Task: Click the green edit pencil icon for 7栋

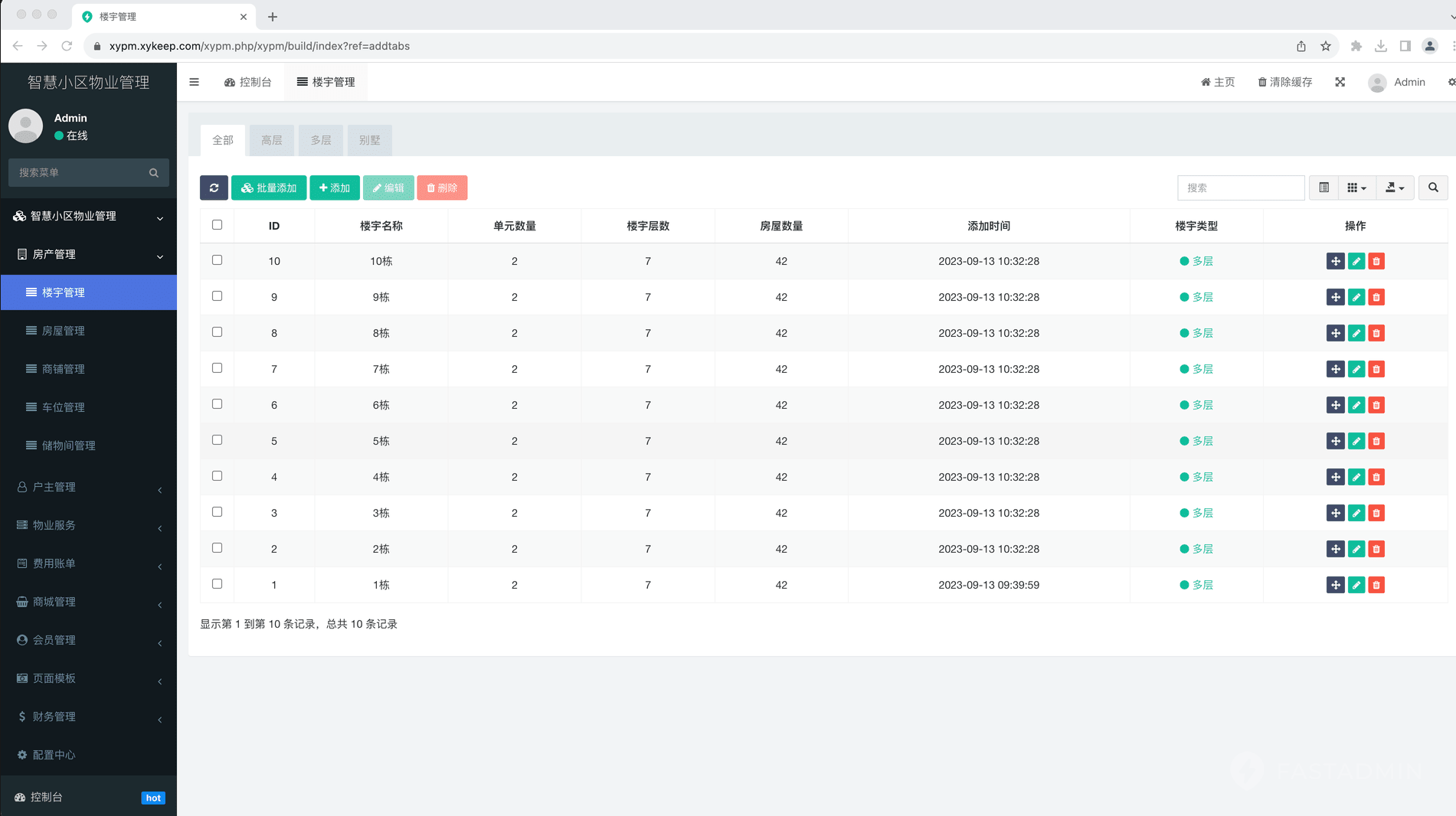Action: point(1356,370)
